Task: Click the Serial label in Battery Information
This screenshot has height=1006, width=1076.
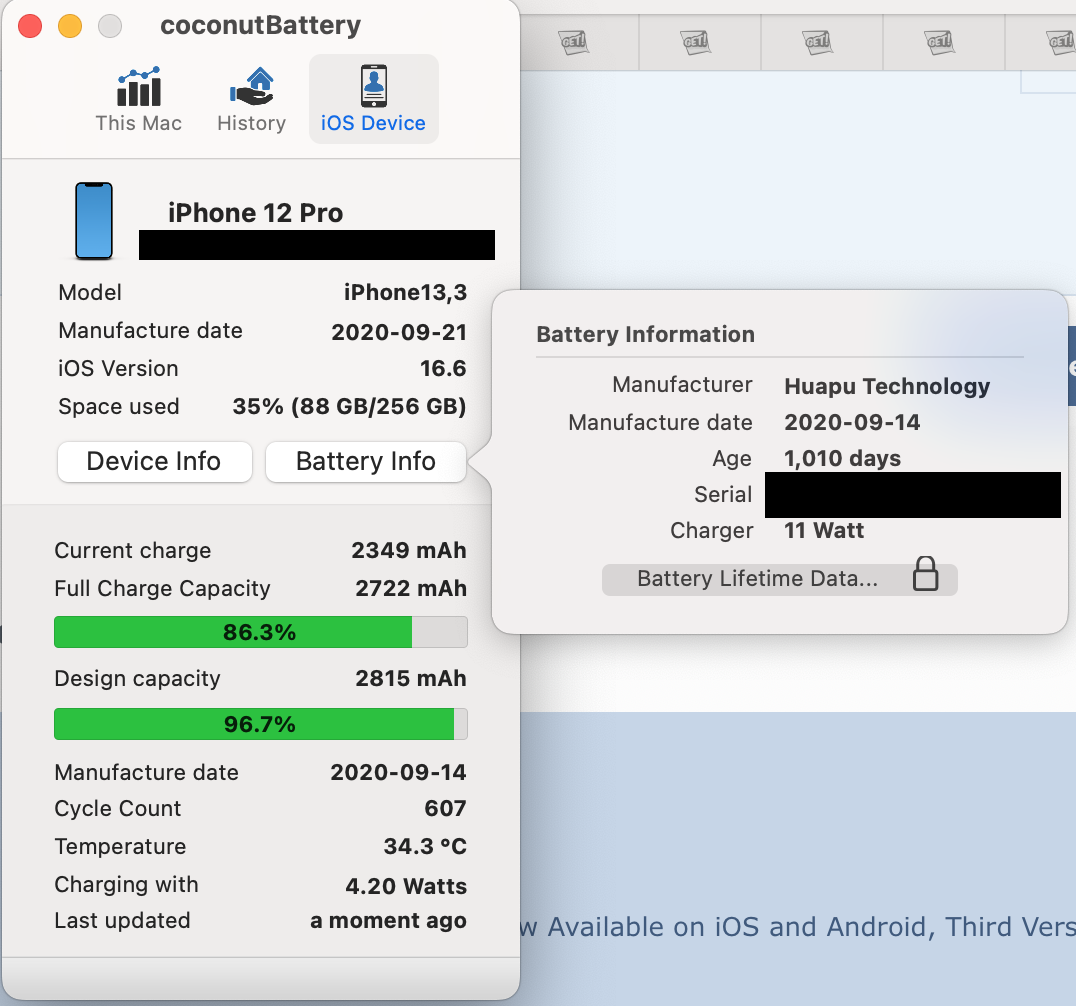Action: click(723, 494)
